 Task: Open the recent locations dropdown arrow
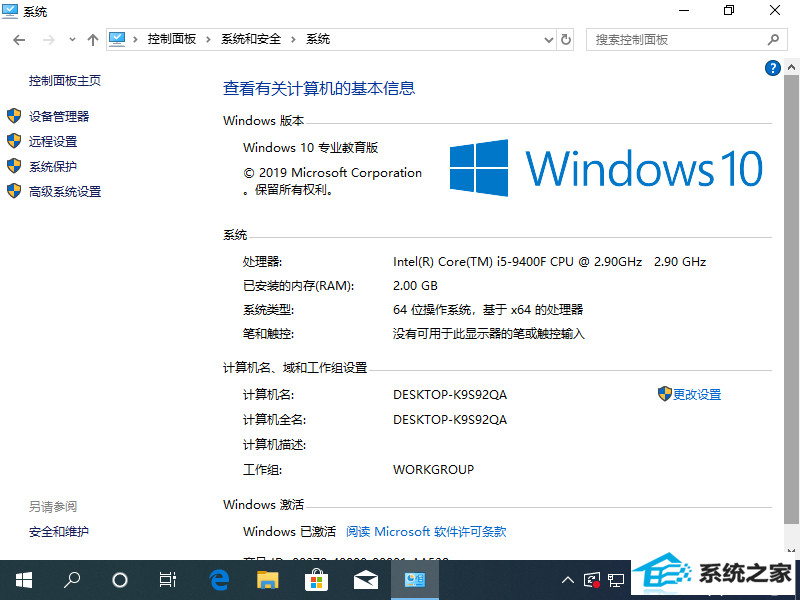[x=72, y=40]
